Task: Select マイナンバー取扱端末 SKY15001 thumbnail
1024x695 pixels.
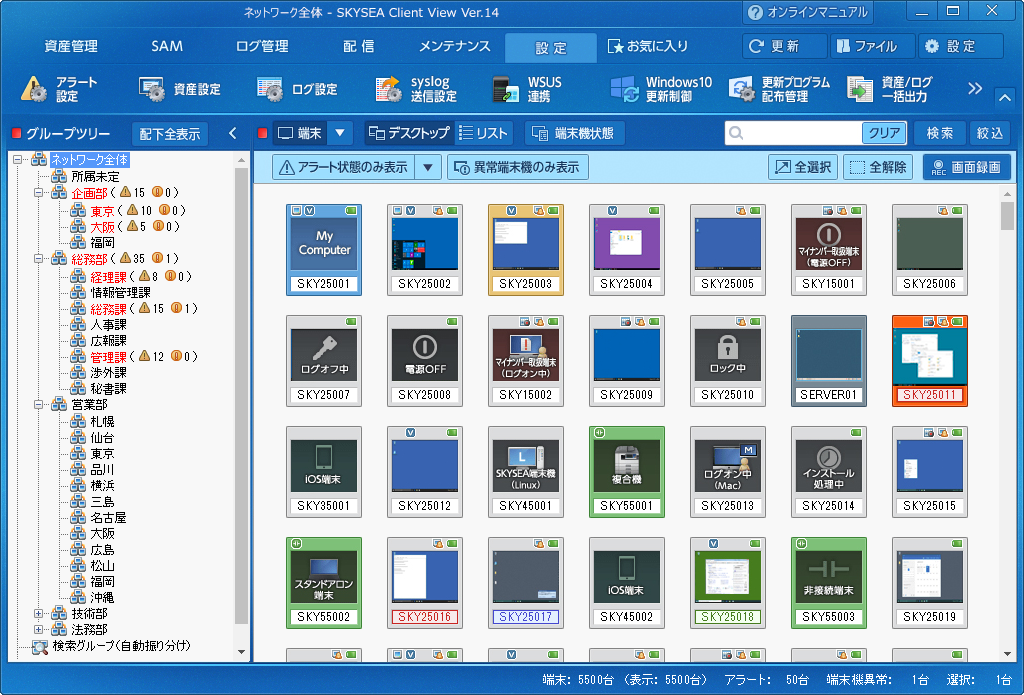Action: [829, 250]
